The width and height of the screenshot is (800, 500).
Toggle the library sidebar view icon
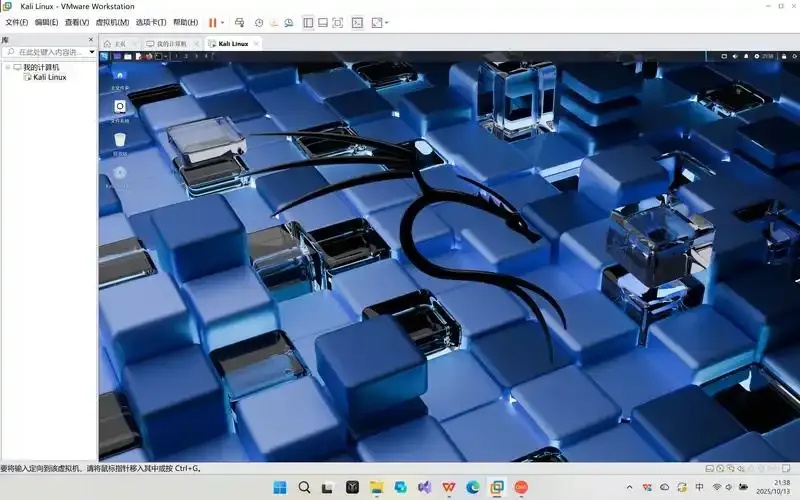(x=308, y=22)
